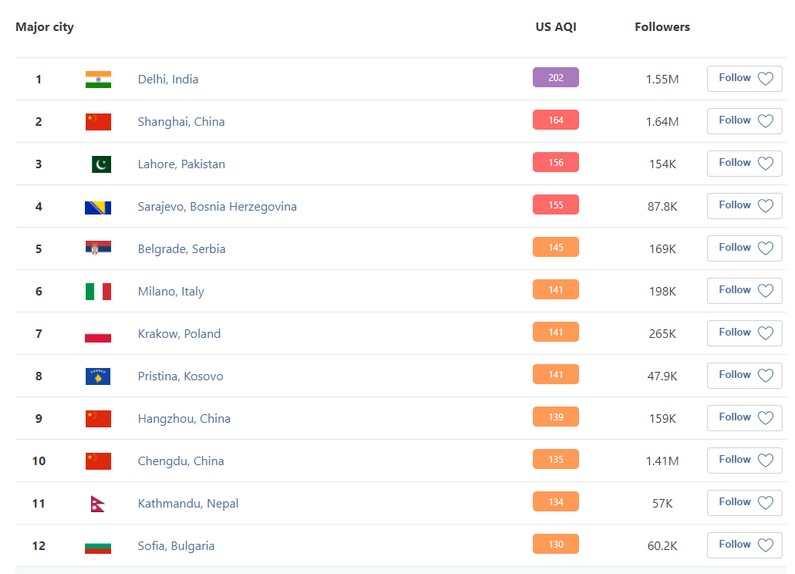Click the Serbia flag icon
Screen dimensions: 795x574
(x=98, y=249)
